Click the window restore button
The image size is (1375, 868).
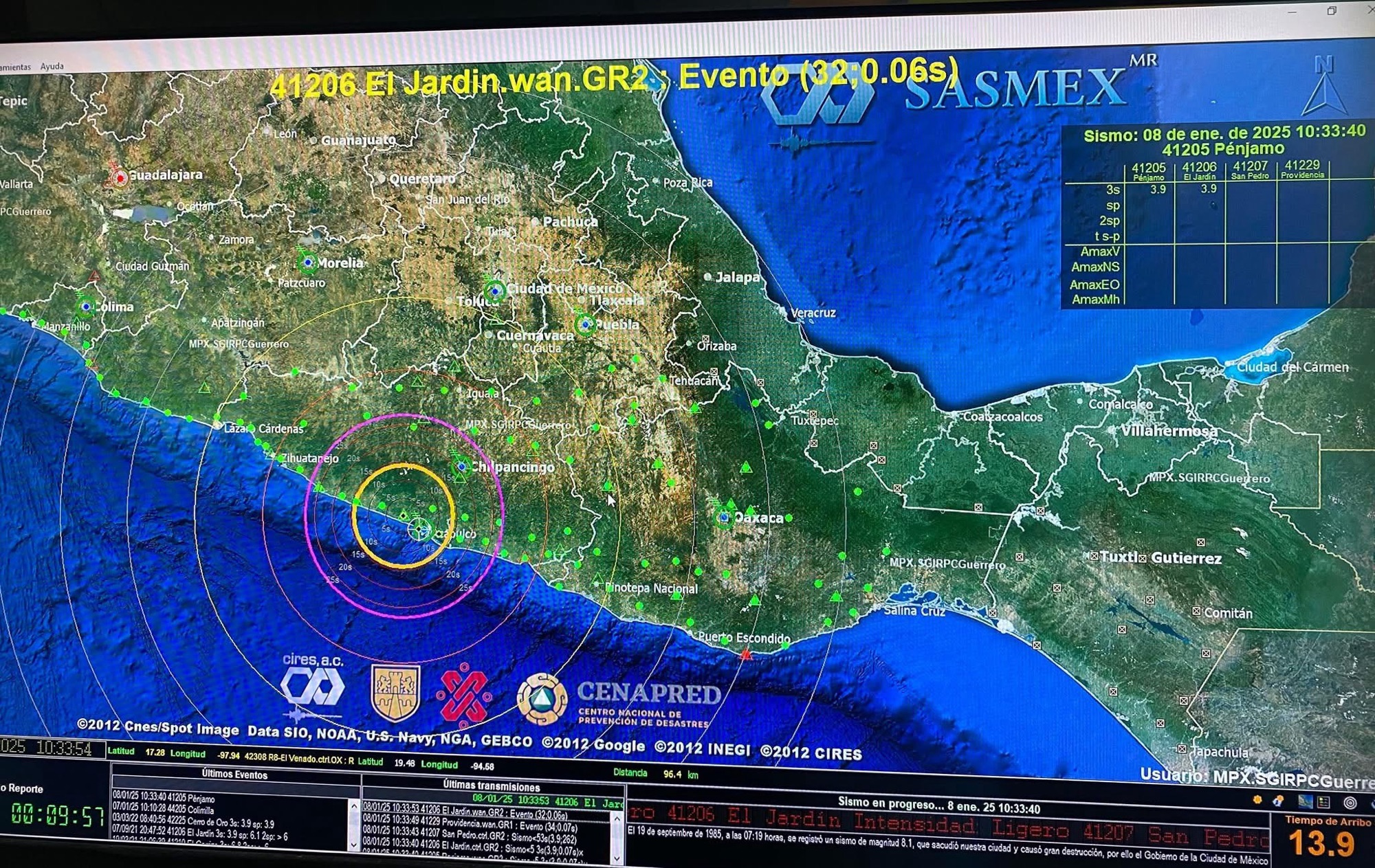click(x=1332, y=10)
